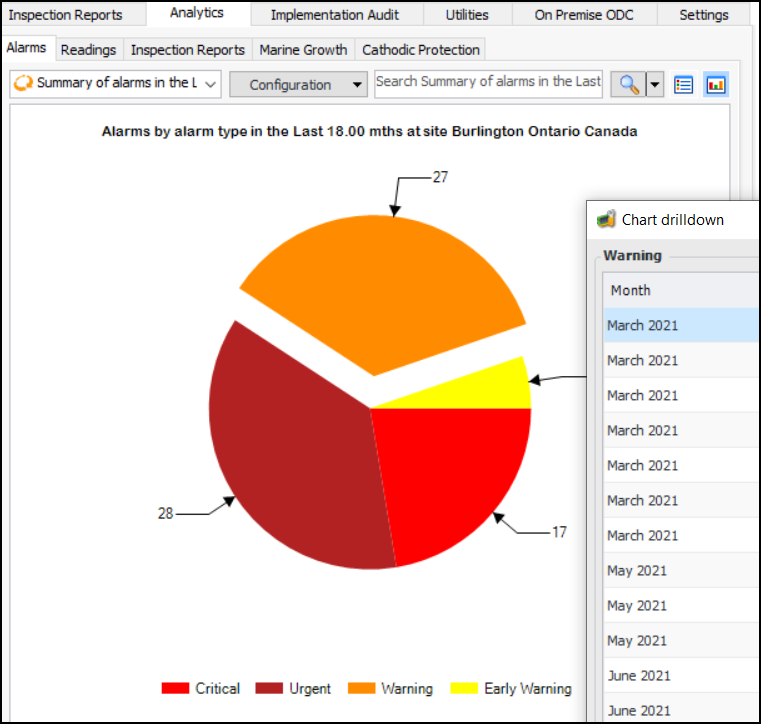Select the first May 2021 drilldown row
Viewport: 761px width, 724px height.
680,570
